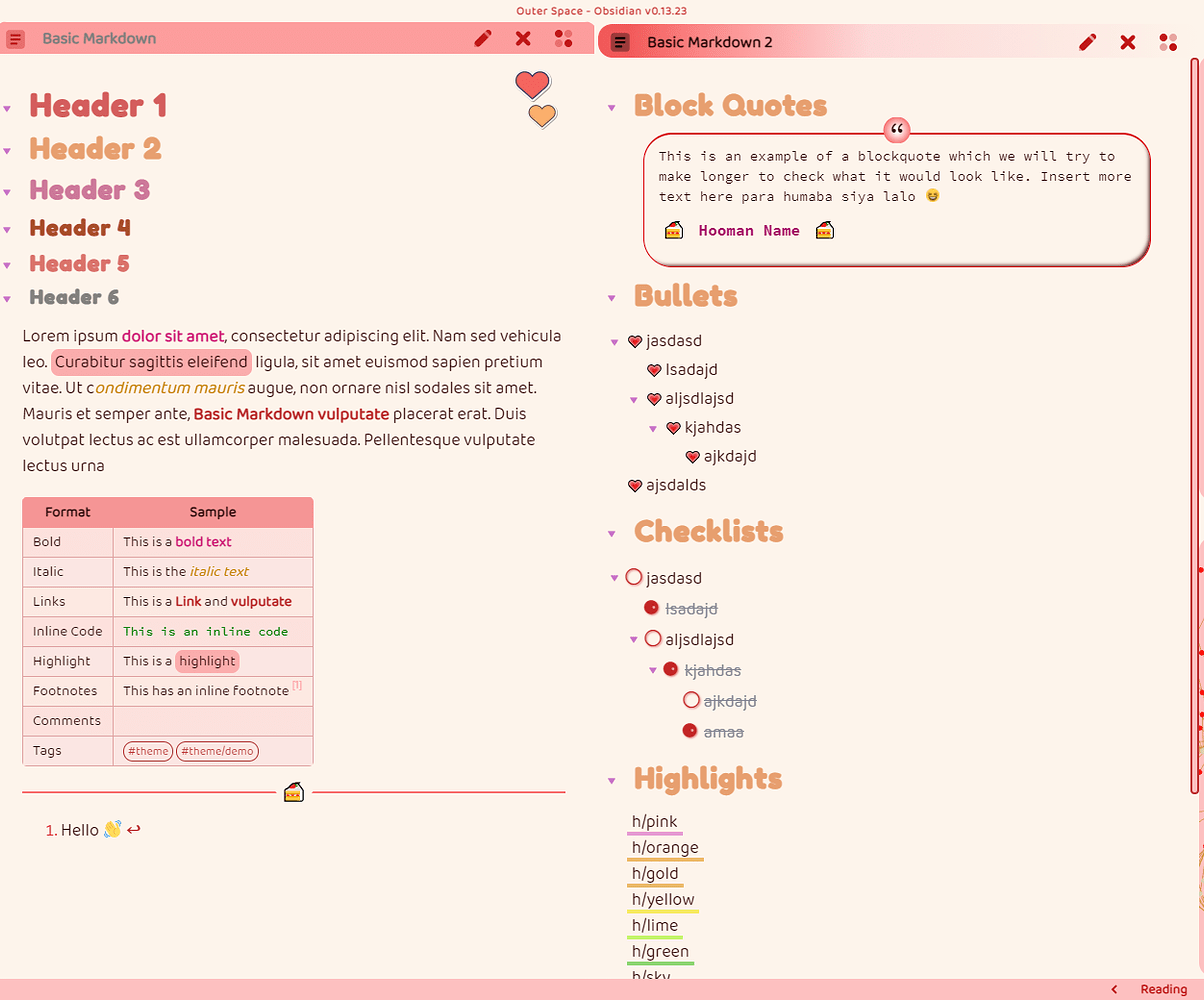Check off the 'jasdasd' checklist item
Viewport: 1204px width, 1000px height.
point(634,577)
